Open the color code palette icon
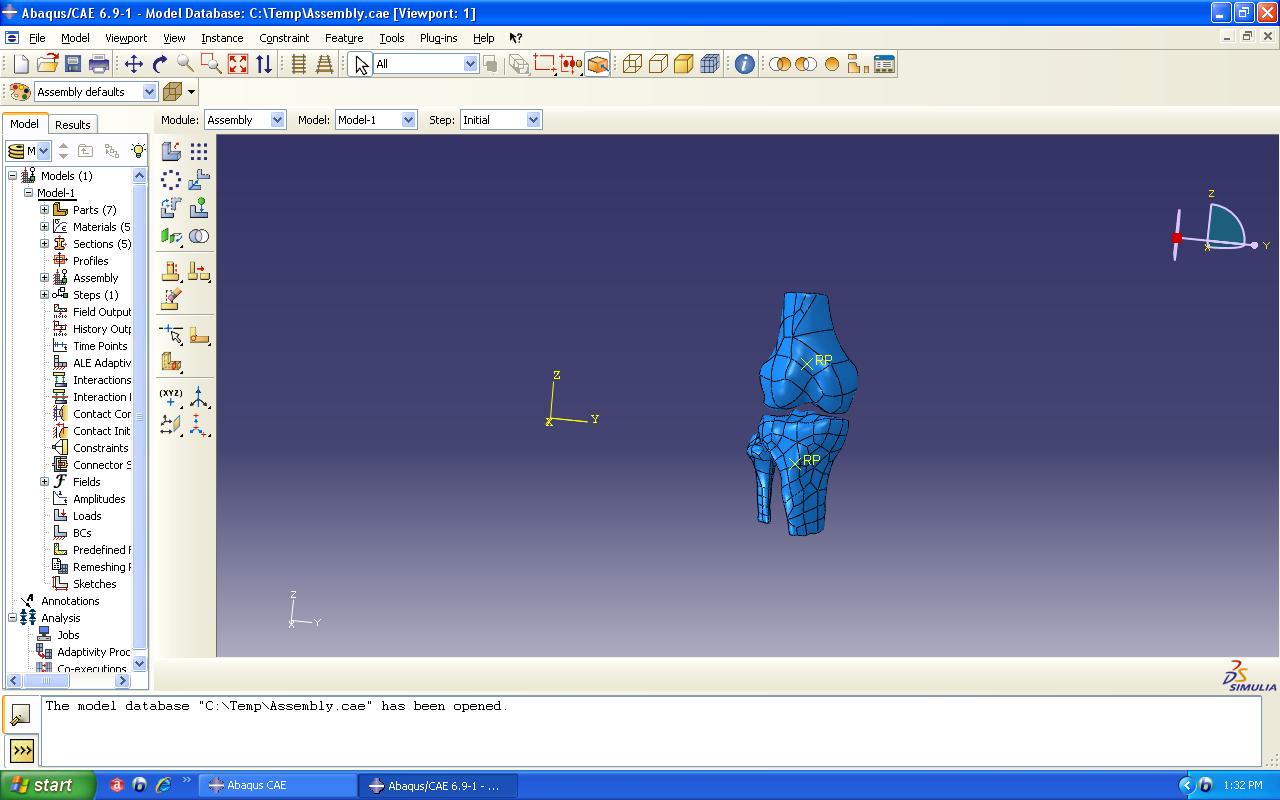This screenshot has height=800, width=1280. point(20,92)
